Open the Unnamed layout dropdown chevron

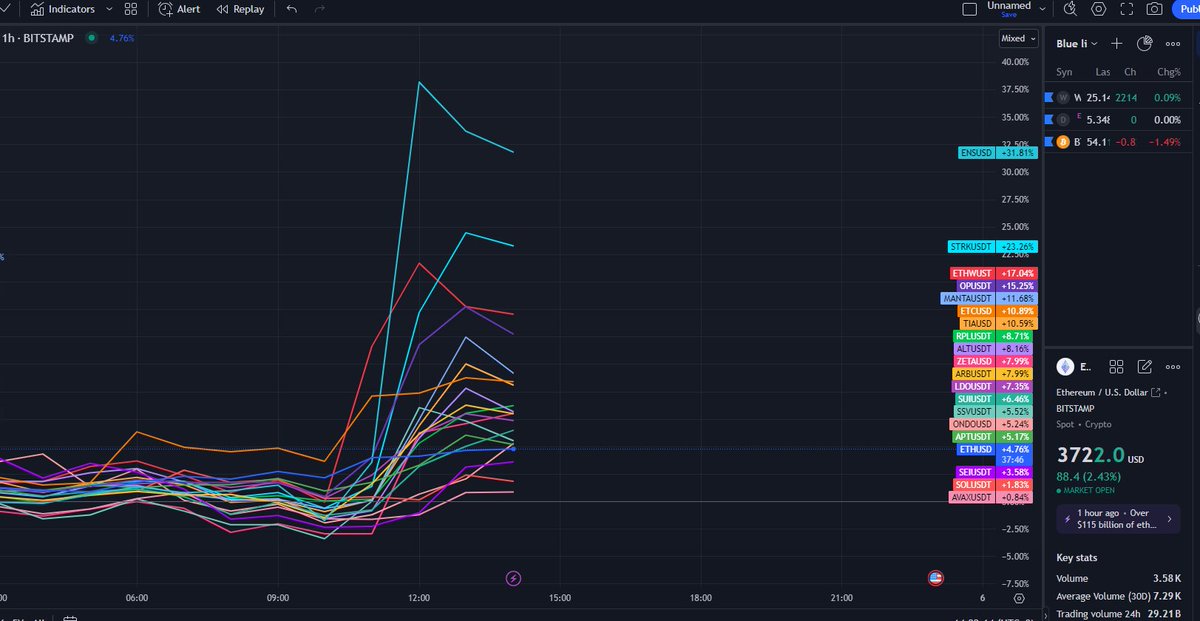pyautogui.click(x=1042, y=7)
